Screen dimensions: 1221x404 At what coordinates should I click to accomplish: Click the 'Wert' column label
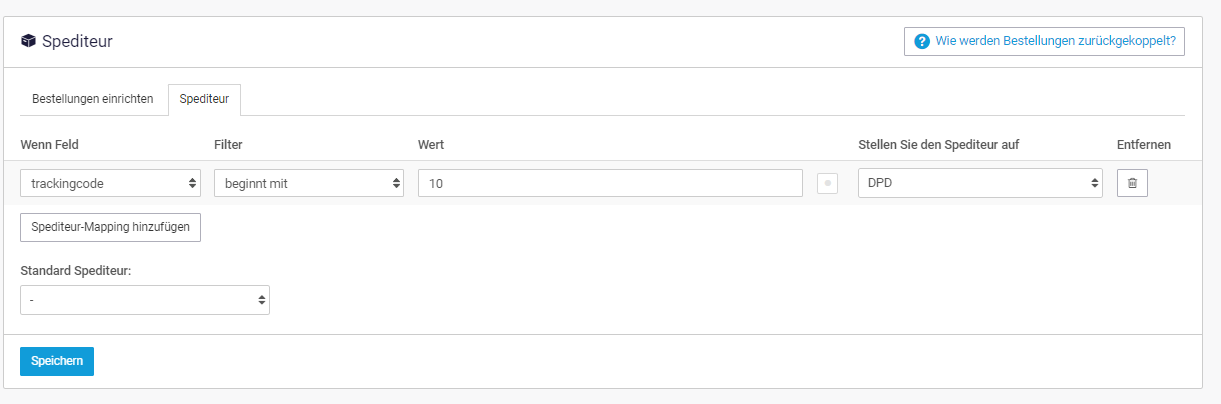pyautogui.click(x=431, y=145)
